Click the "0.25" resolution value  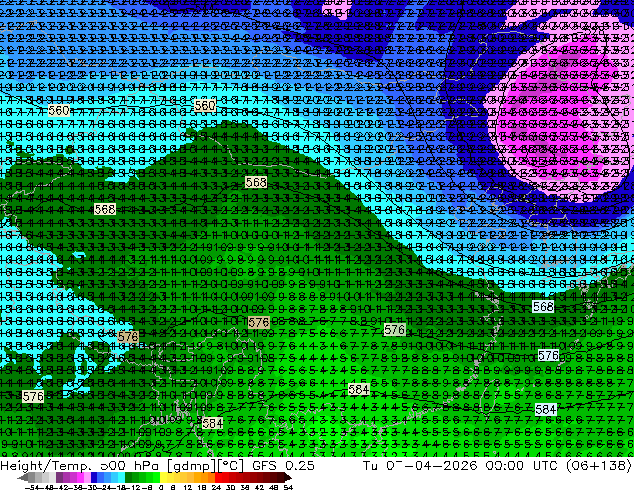(x=299, y=465)
